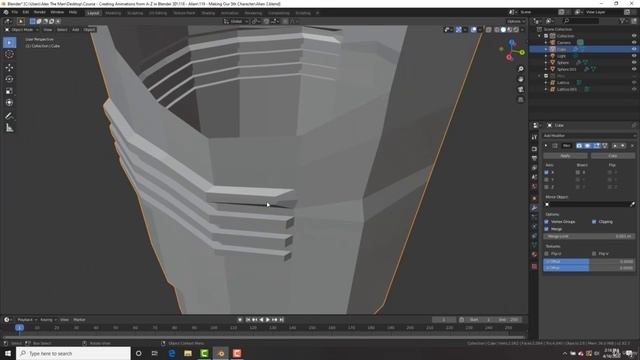This screenshot has width=640, height=360.
Task: Select the Scale tool
Action: click(9, 91)
